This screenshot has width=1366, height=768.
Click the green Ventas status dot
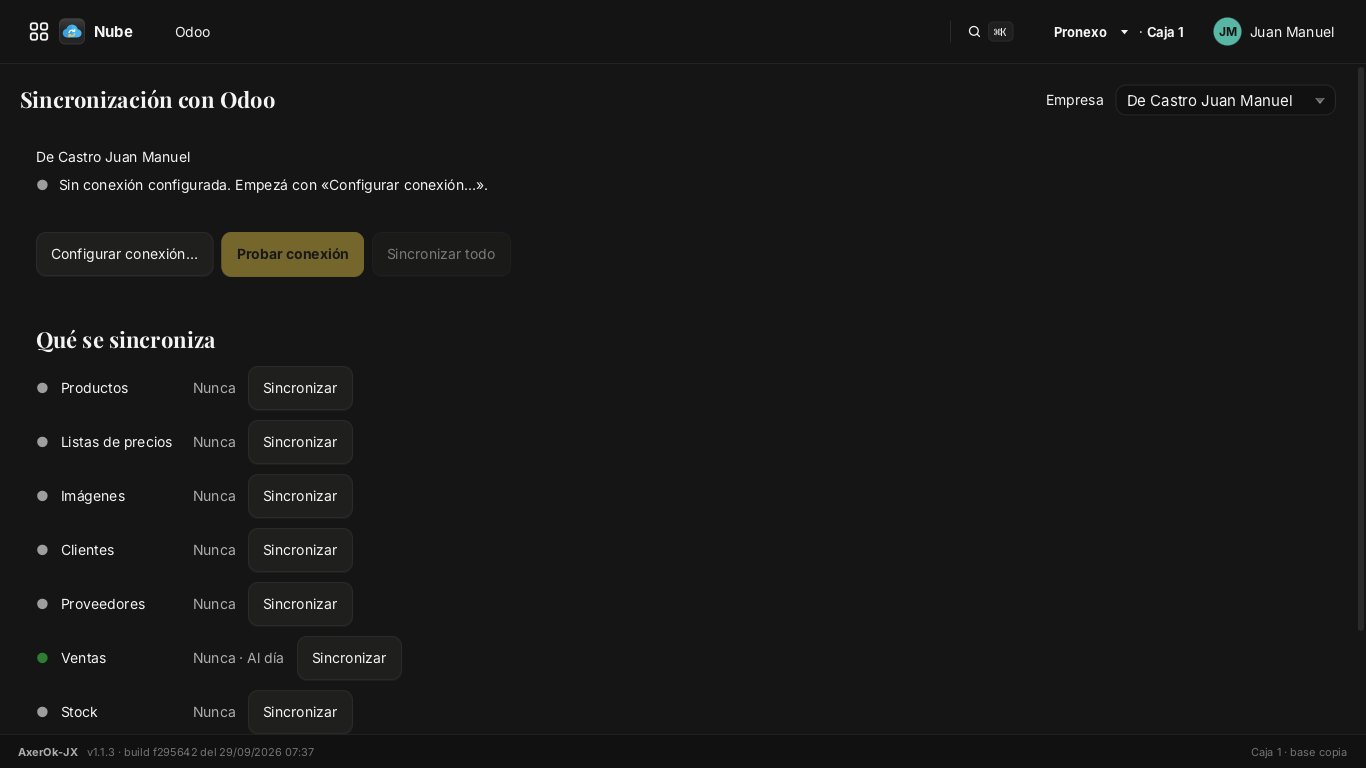42,658
